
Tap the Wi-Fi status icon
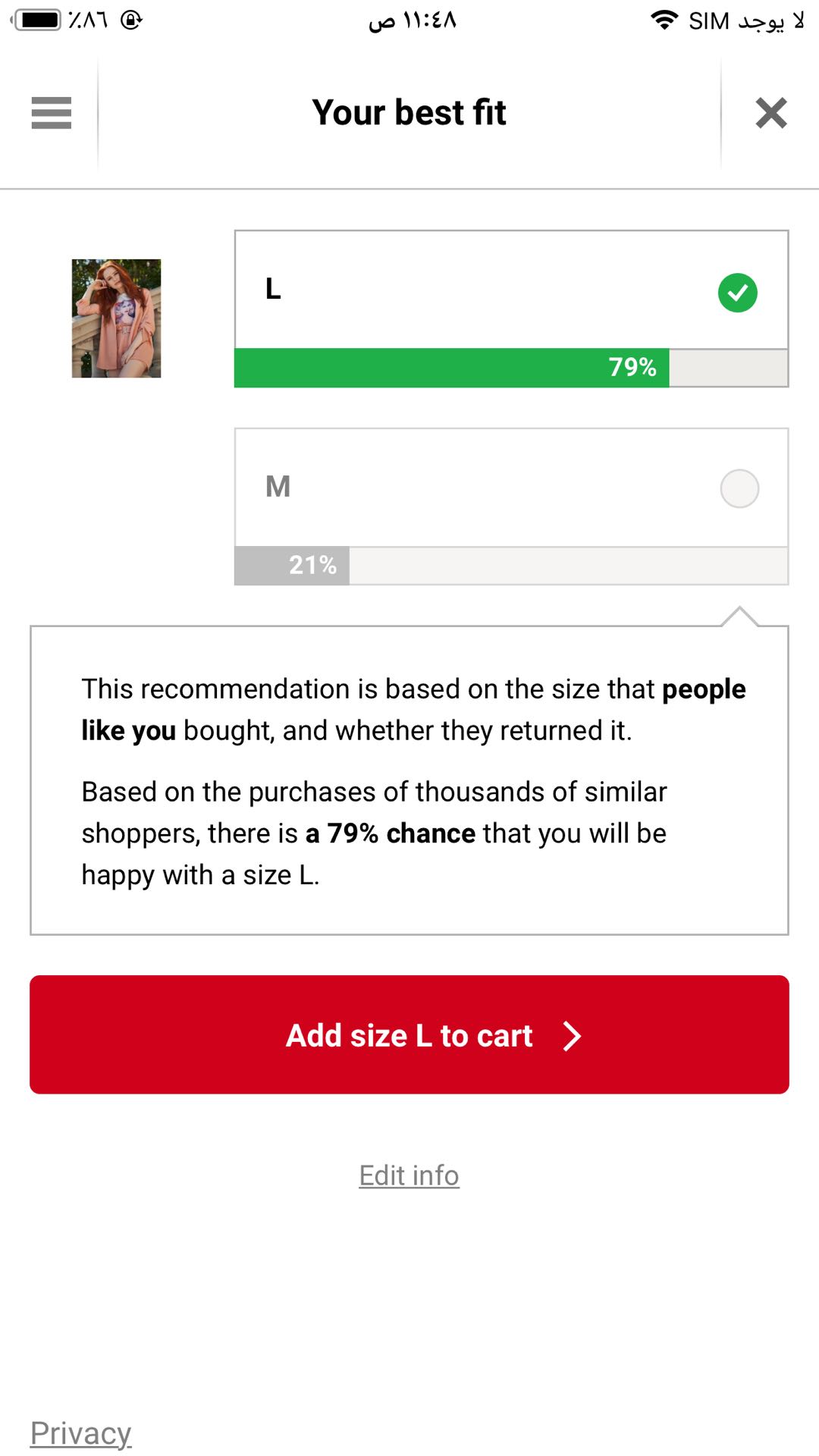coord(664,20)
